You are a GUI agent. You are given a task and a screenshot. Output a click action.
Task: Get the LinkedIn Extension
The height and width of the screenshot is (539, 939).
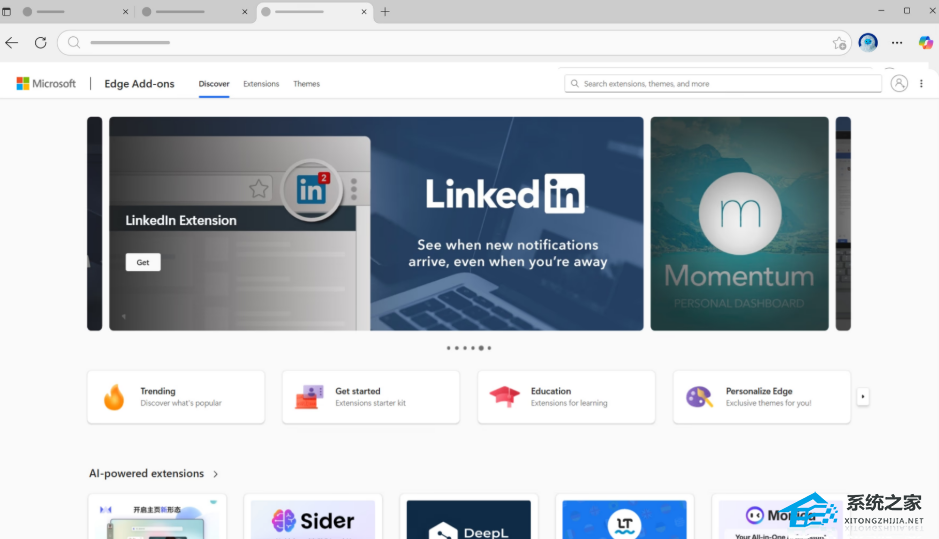pyautogui.click(x=143, y=262)
